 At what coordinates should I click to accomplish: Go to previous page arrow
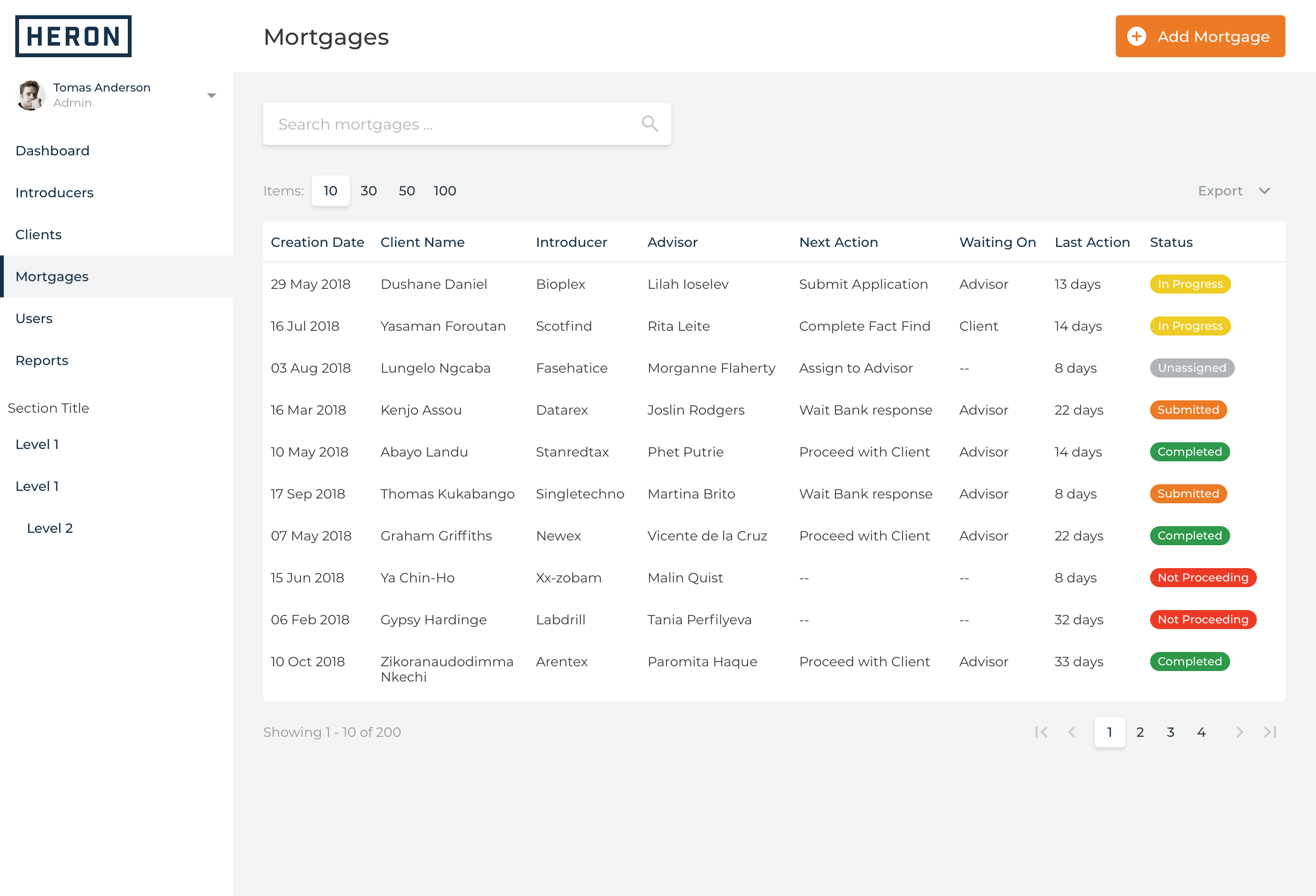[x=1071, y=732]
